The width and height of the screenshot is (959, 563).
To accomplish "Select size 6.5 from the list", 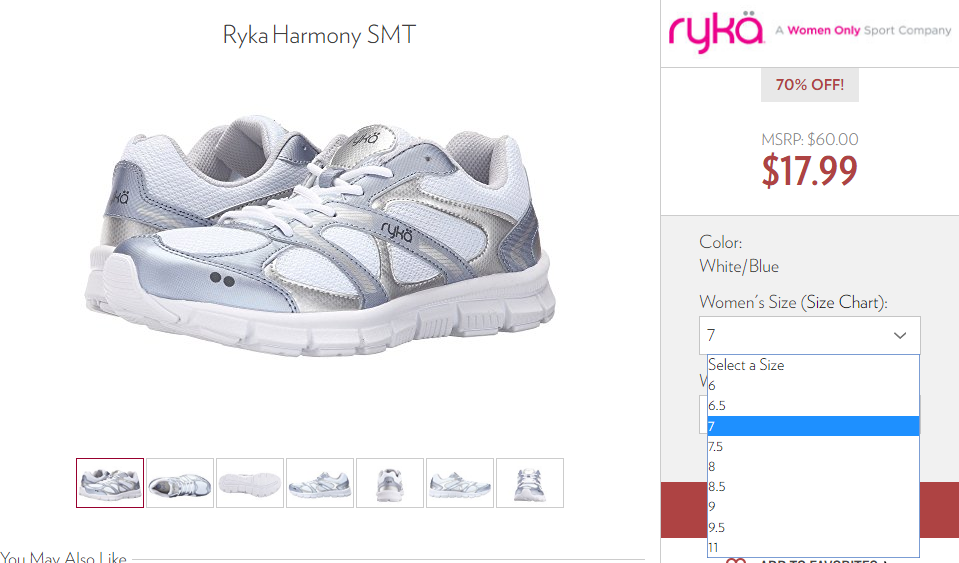I will (x=813, y=406).
